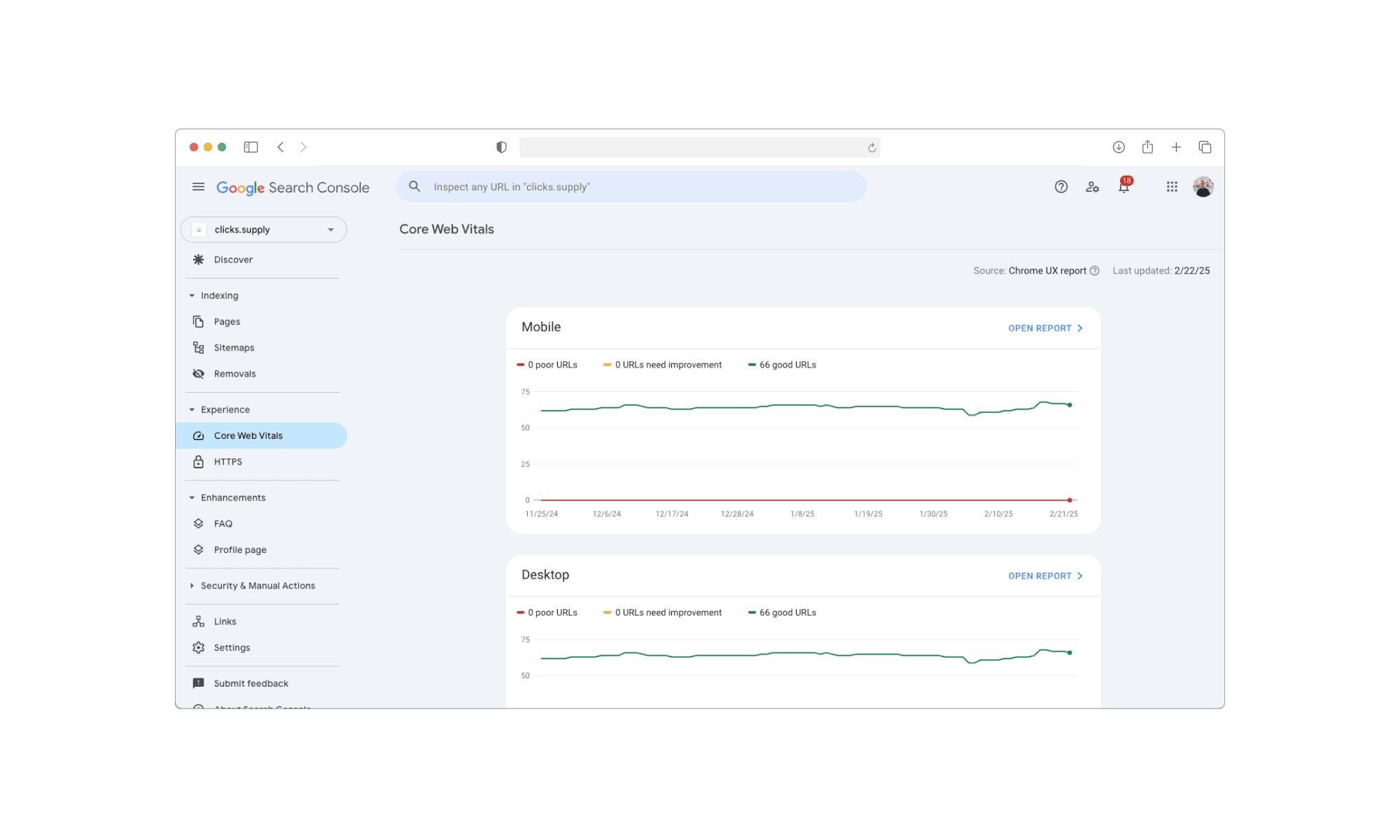Click Mobile chart green endpoint marker
The height and width of the screenshot is (840, 1400).
1070,405
